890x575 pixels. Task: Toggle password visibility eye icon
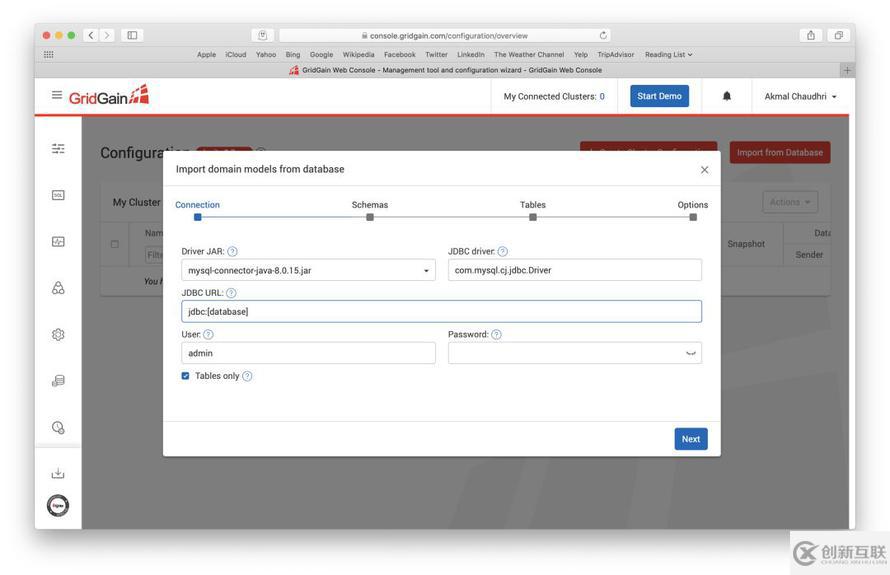click(690, 353)
